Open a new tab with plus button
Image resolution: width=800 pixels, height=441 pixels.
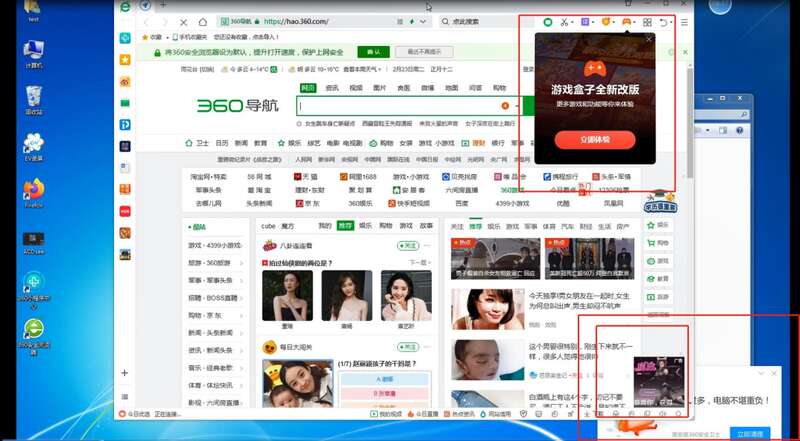[x=163, y=5]
